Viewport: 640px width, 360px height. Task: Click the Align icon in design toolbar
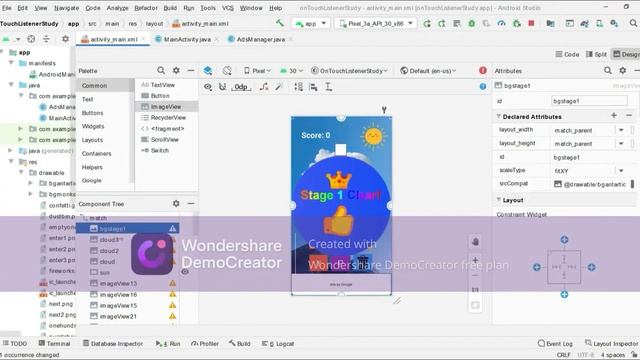(x=313, y=87)
